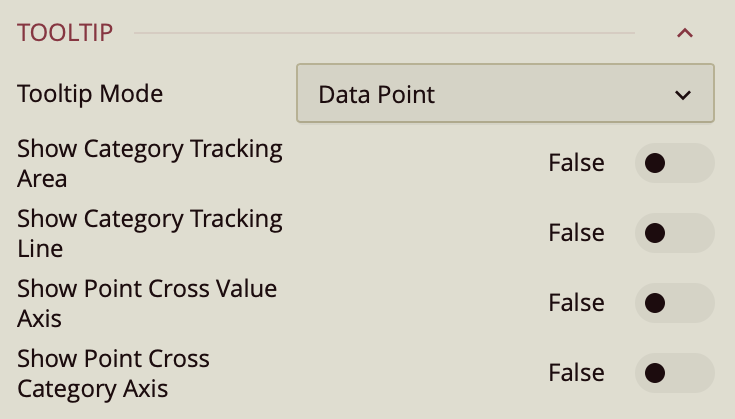This screenshot has width=735, height=419.
Task: Click the divider line in Tooltip header
Action: (x=384, y=33)
